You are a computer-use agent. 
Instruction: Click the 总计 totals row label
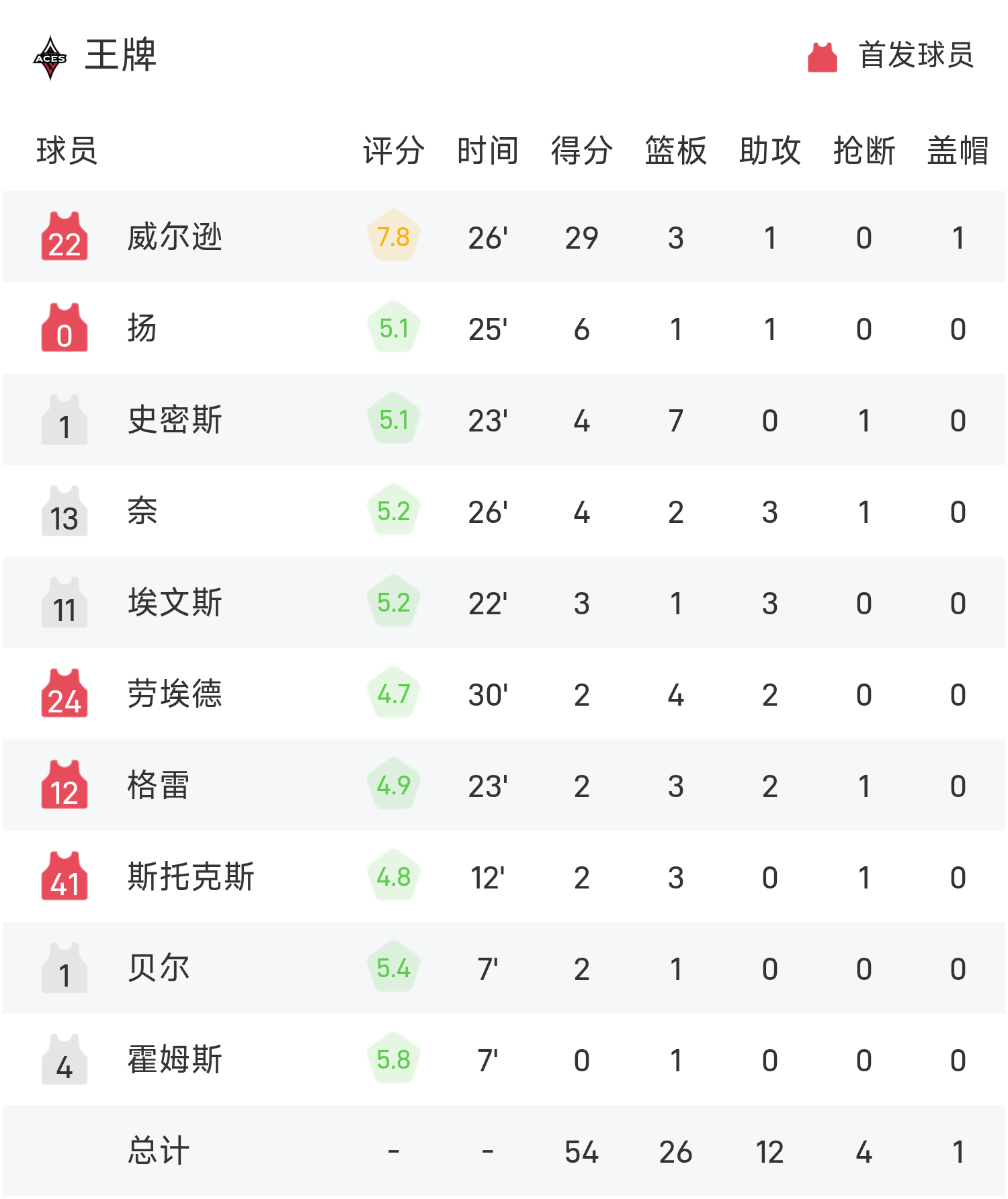click(x=159, y=1151)
